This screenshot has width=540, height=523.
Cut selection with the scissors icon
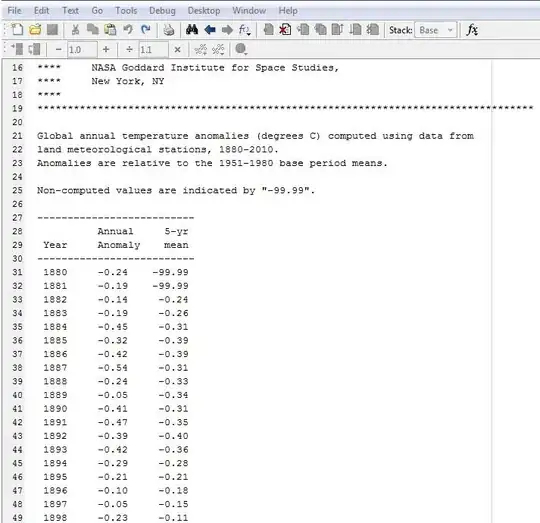(75, 30)
